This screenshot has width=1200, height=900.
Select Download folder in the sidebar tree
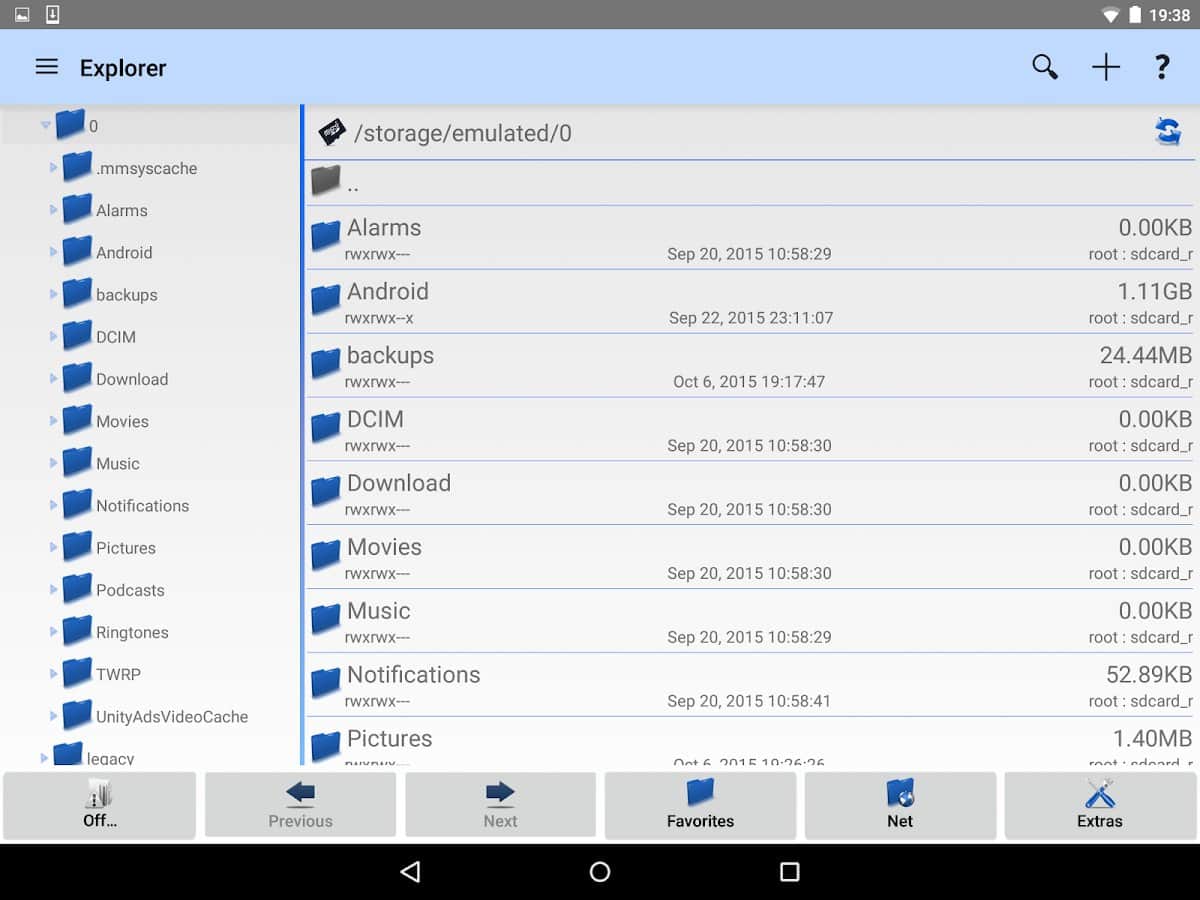pos(131,379)
